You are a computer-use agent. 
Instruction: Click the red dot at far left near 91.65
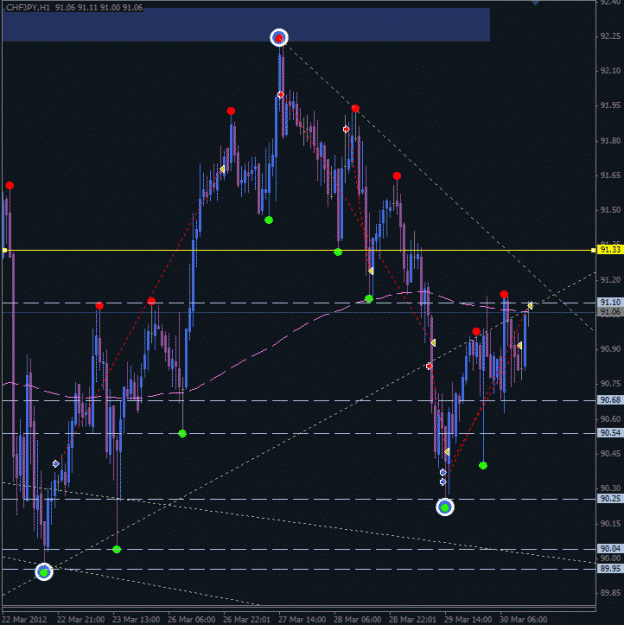tap(10, 185)
